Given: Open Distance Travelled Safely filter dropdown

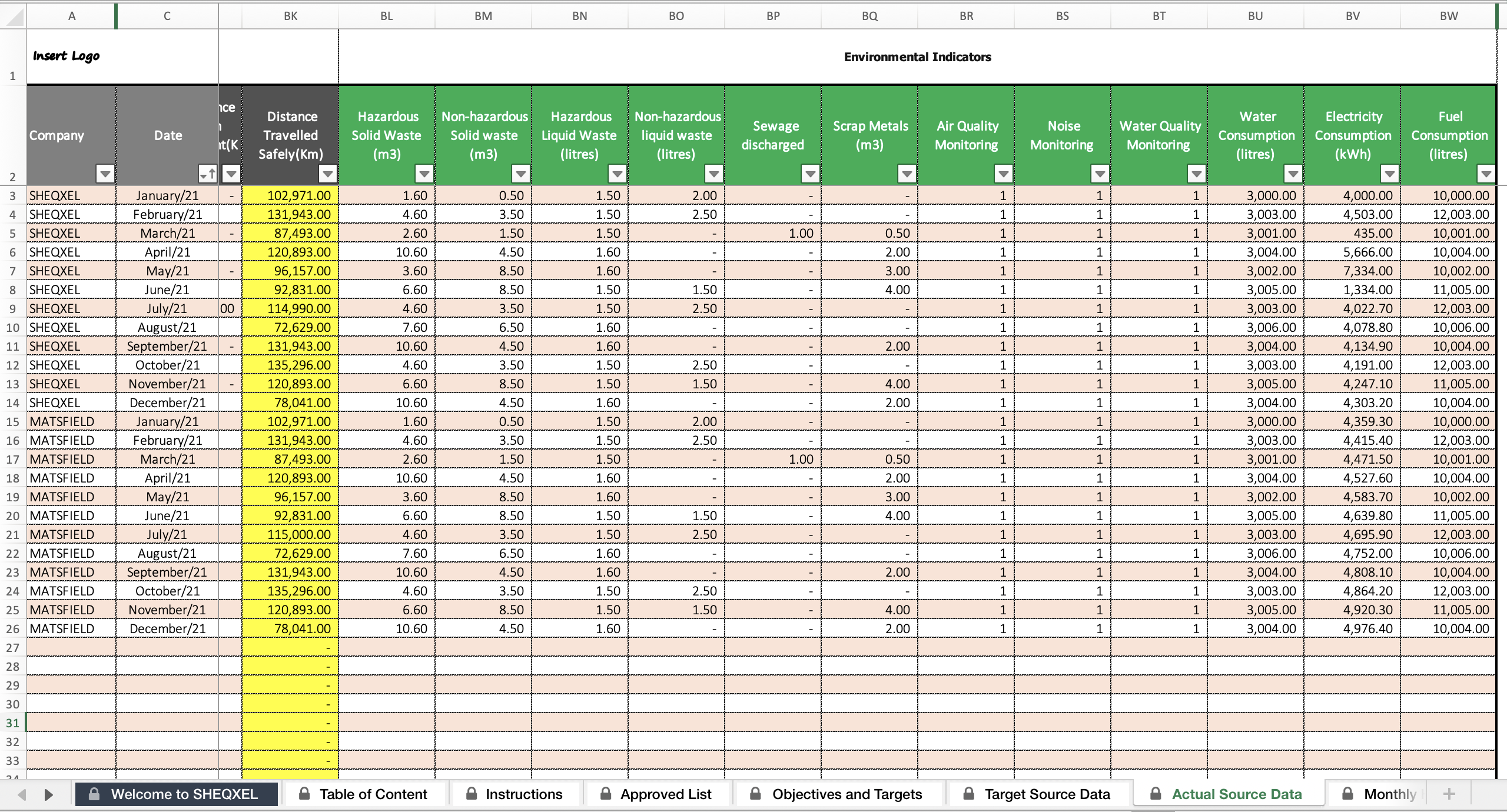Looking at the screenshot, I should point(328,174).
